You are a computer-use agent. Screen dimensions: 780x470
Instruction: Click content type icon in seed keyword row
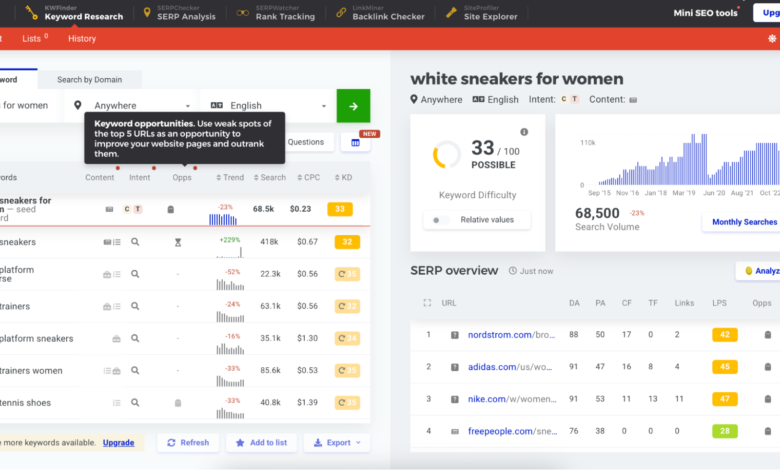[x=109, y=209]
